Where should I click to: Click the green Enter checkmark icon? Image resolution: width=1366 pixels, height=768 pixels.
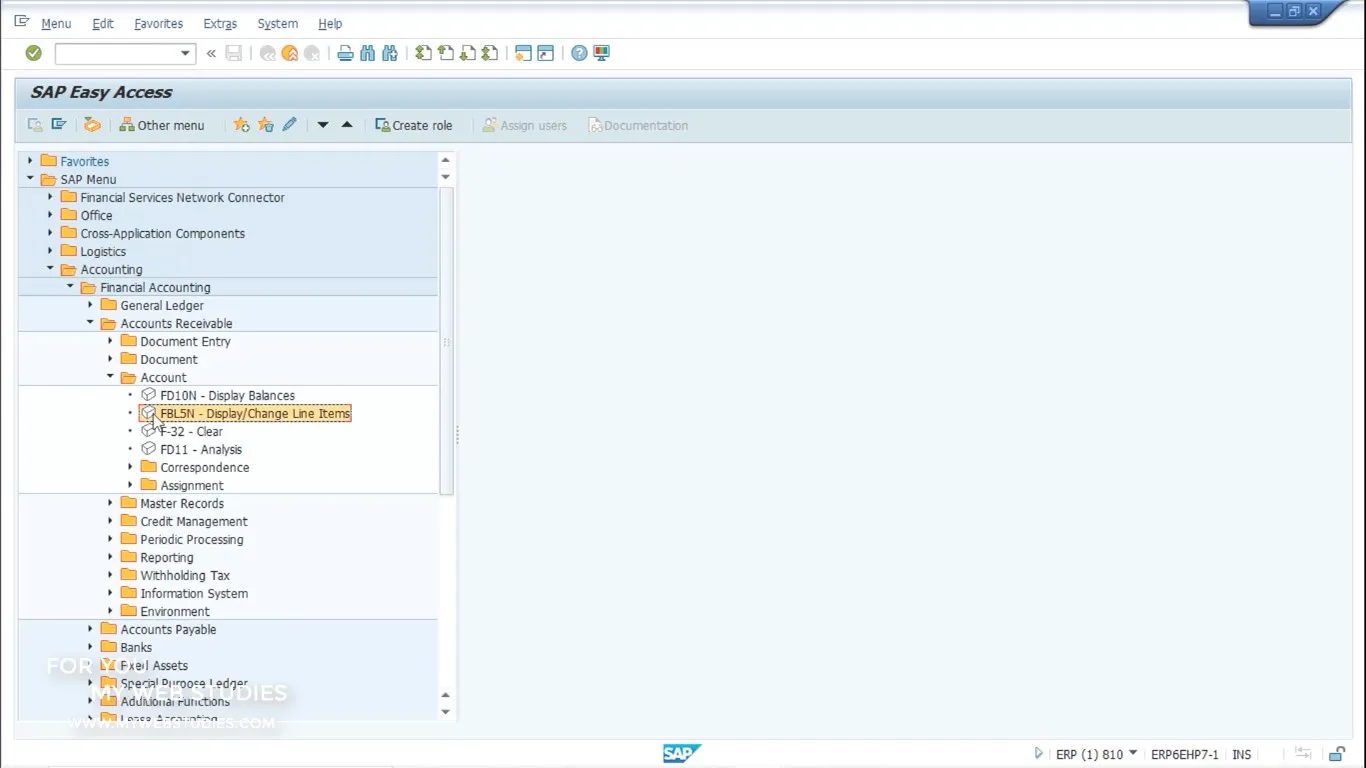[x=33, y=53]
